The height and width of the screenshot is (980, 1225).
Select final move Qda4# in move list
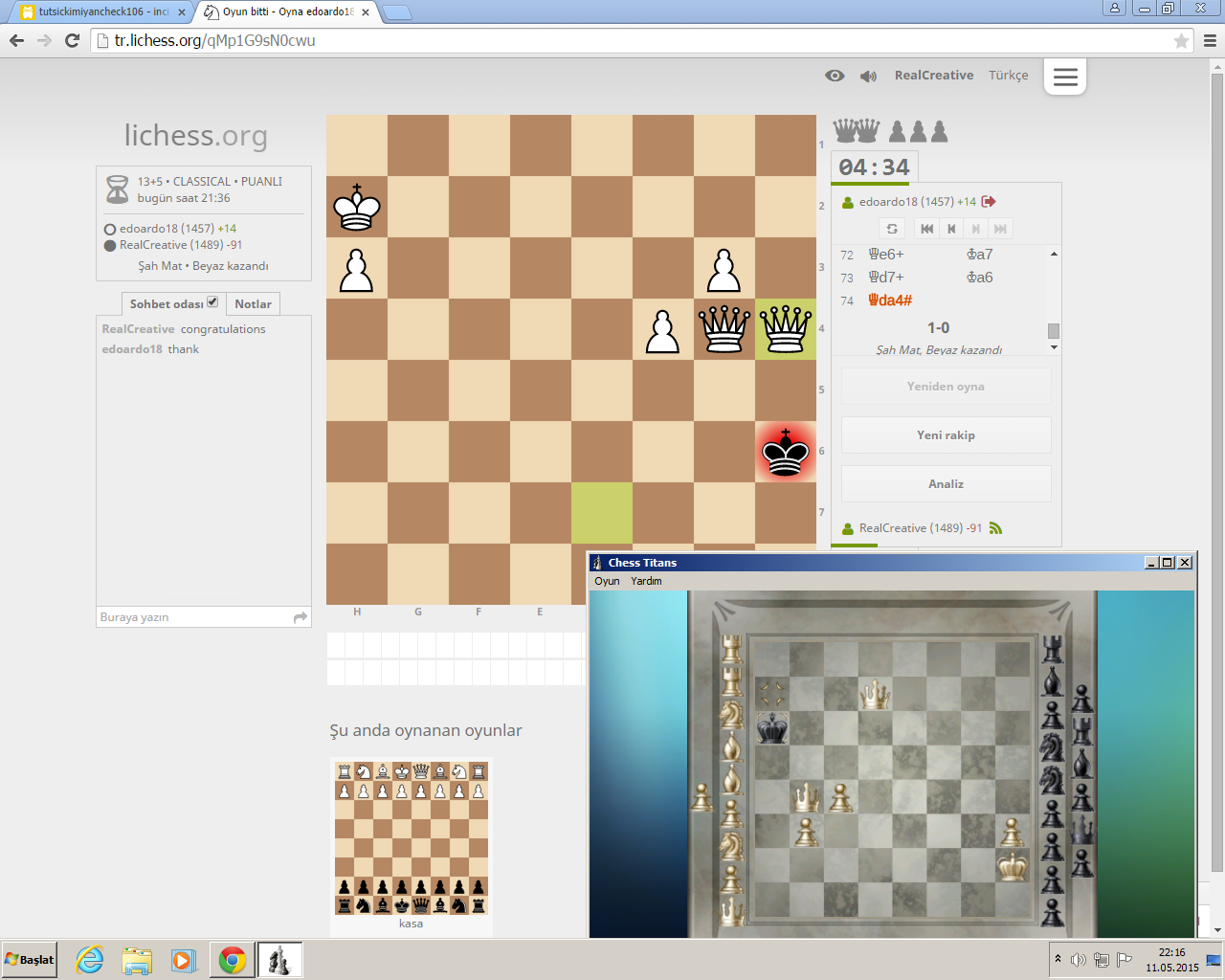(x=890, y=301)
